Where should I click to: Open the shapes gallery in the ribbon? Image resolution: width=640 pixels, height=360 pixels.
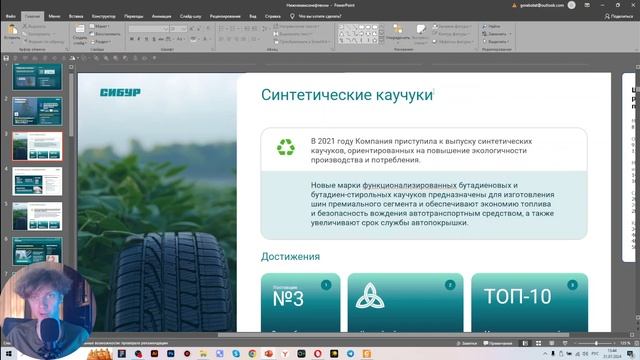(x=361, y=33)
